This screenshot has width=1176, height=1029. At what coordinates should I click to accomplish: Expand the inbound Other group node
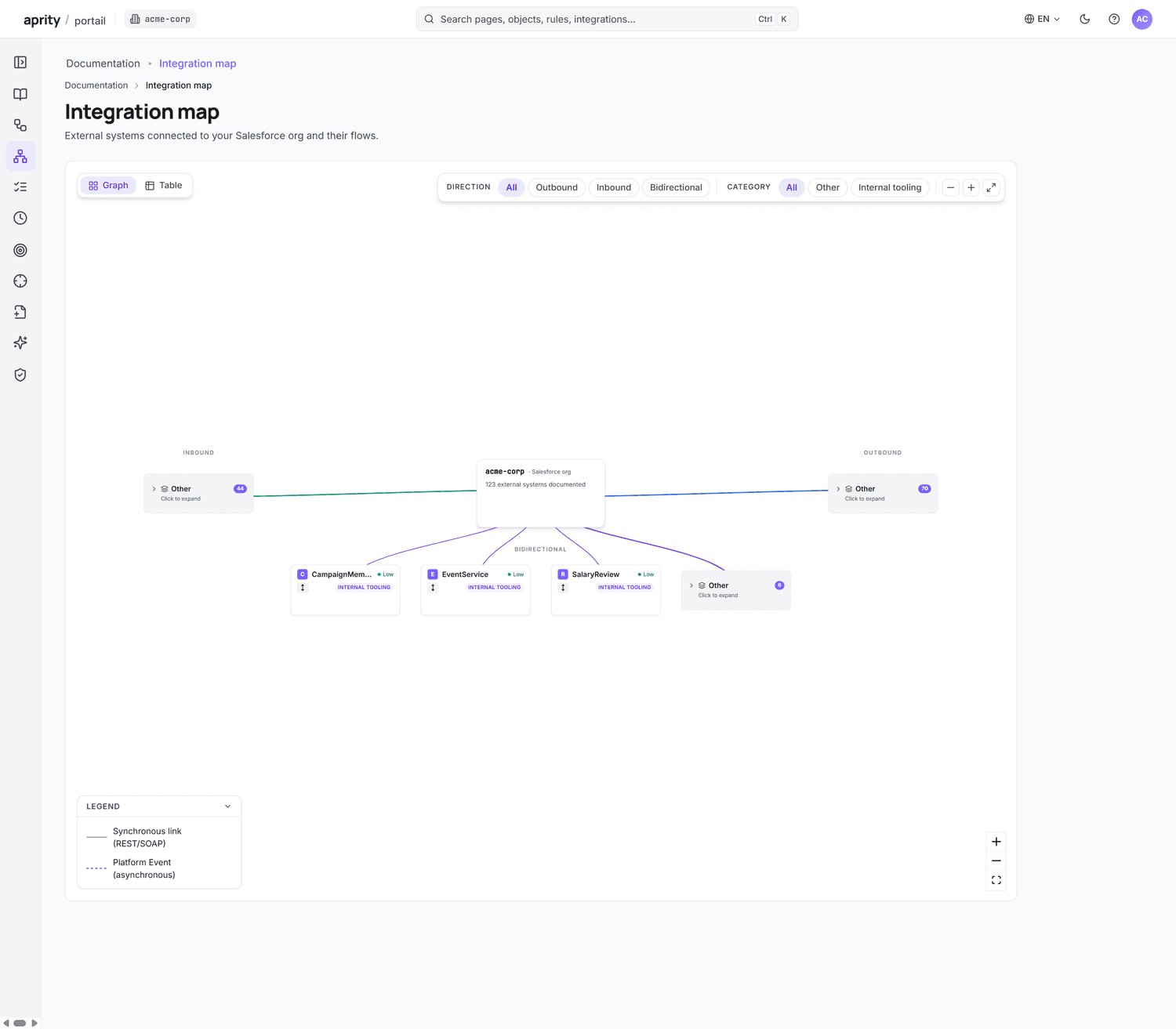(198, 494)
